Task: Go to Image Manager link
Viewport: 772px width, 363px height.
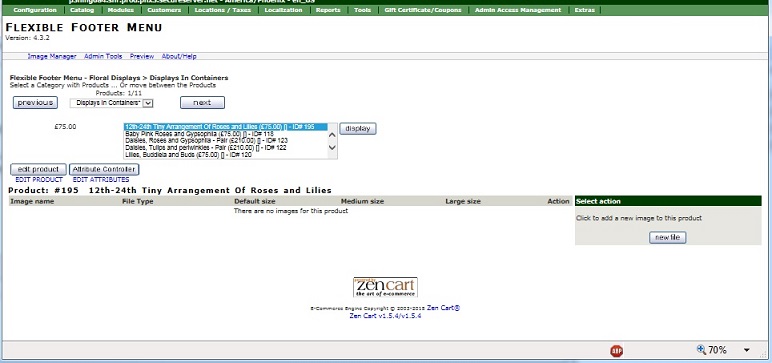Action: [x=52, y=57]
